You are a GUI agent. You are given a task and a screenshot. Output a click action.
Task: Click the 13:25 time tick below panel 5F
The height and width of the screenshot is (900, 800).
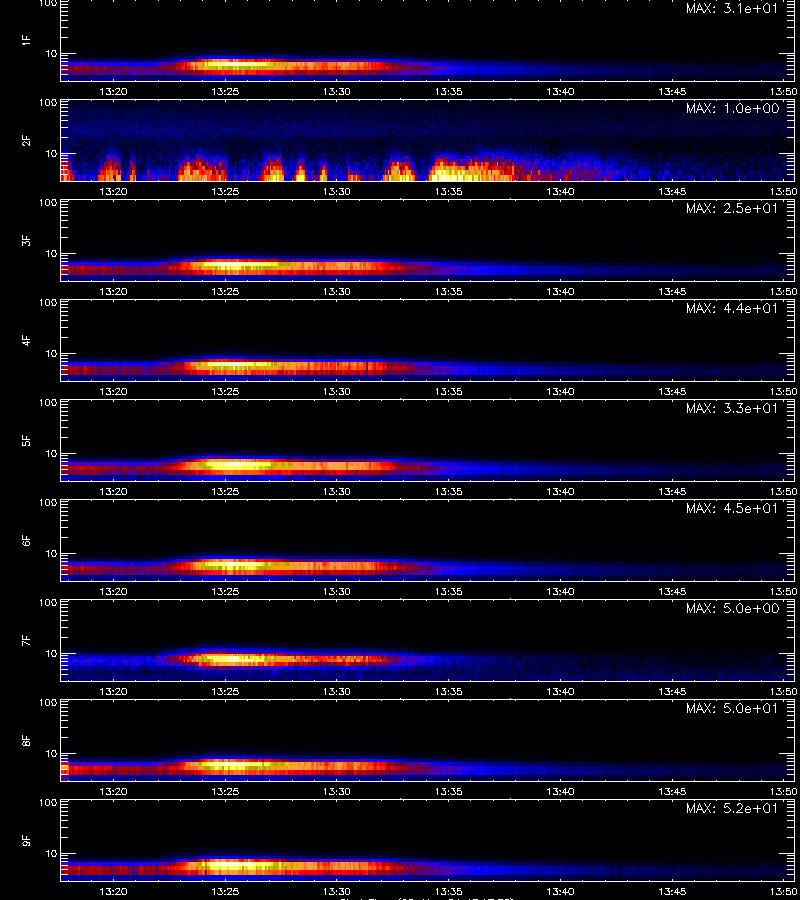point(225,491)
